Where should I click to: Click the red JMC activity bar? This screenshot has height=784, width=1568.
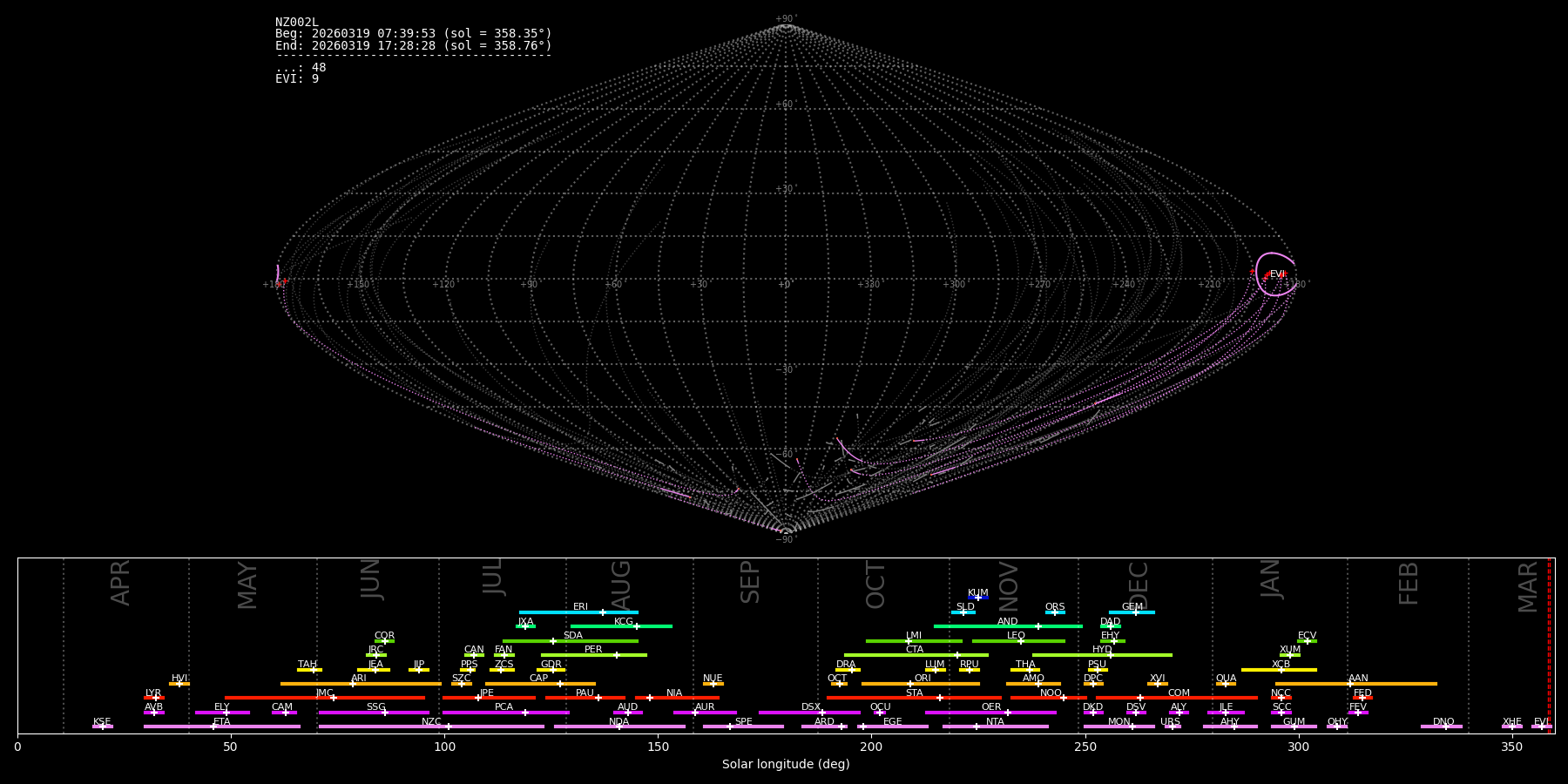[325, 698]
